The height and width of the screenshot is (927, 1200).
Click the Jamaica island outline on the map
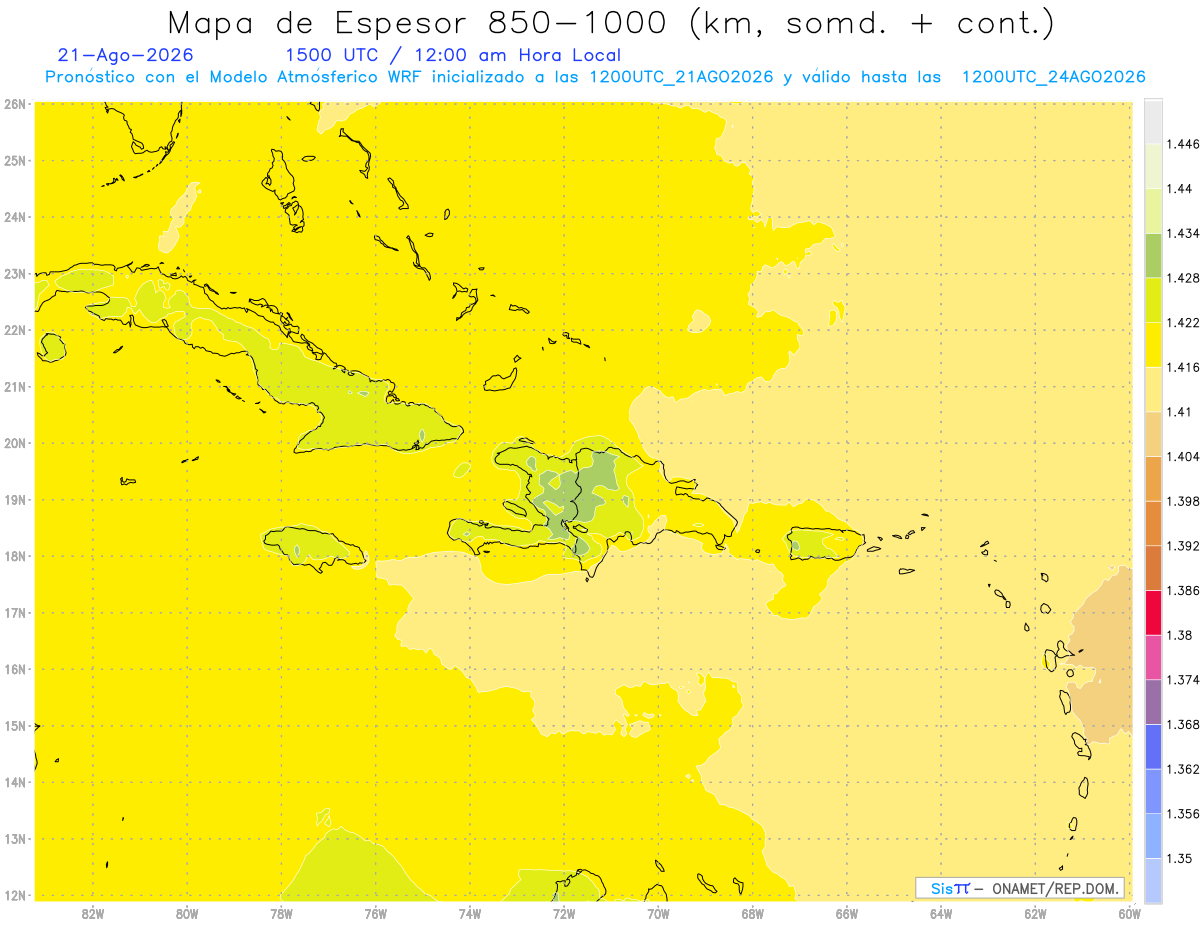[x=315, y=548]
